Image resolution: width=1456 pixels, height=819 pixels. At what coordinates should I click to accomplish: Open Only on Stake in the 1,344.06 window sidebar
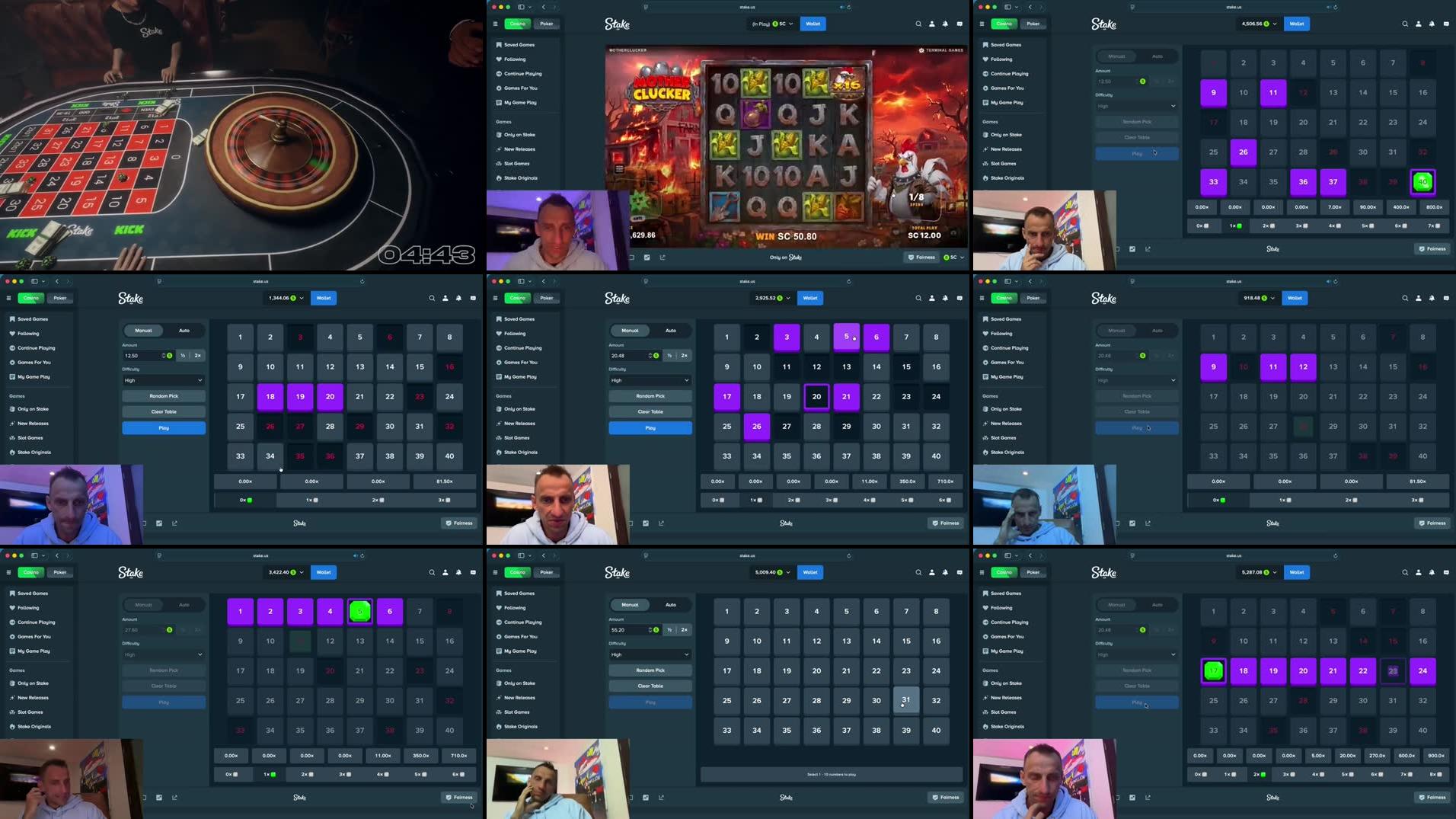click(x=33, y=409)
